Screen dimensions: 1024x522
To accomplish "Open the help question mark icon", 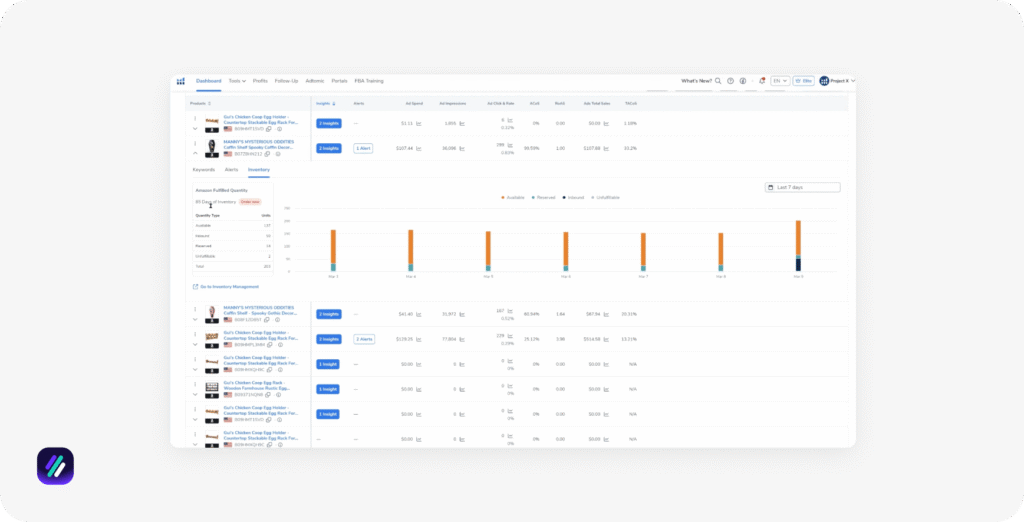I will coord(730,81).
